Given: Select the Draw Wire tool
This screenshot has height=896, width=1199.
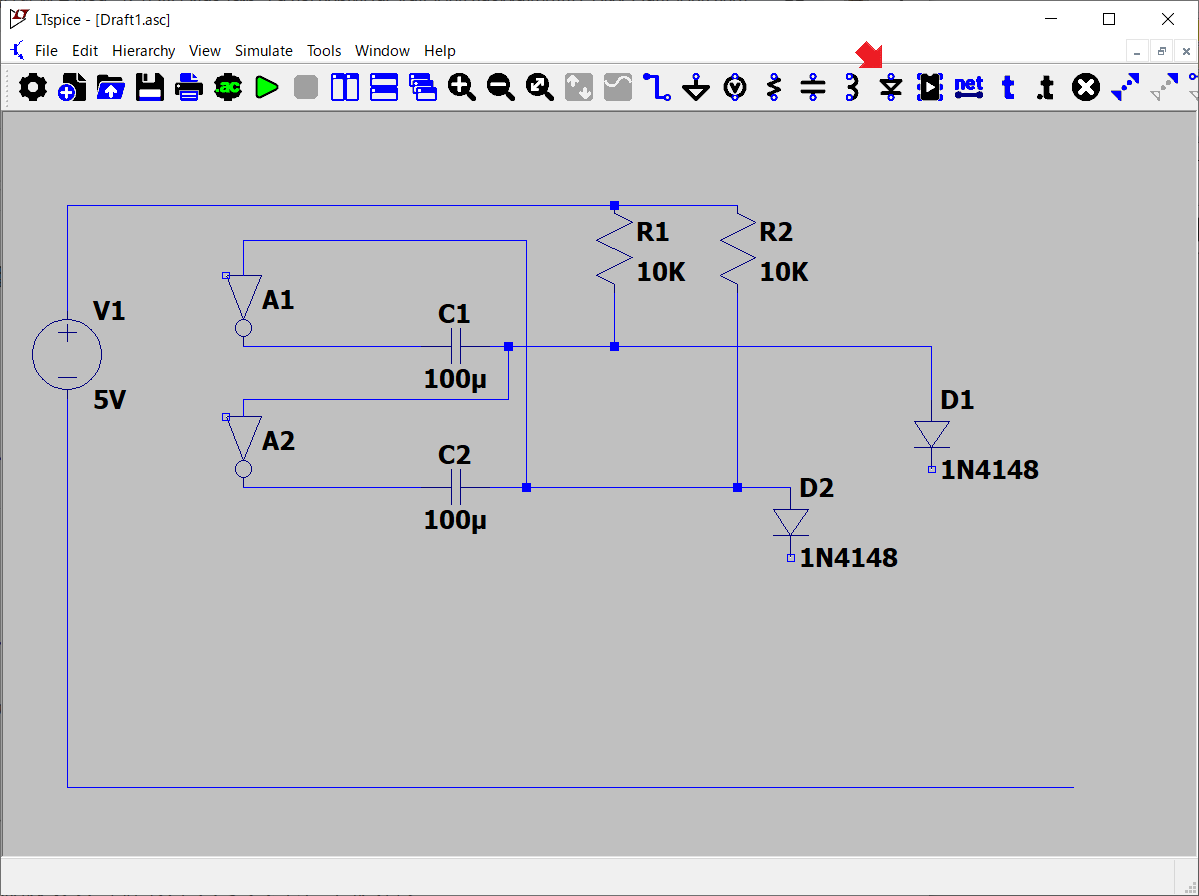Looking at the screenshot, I should point(657,88).
